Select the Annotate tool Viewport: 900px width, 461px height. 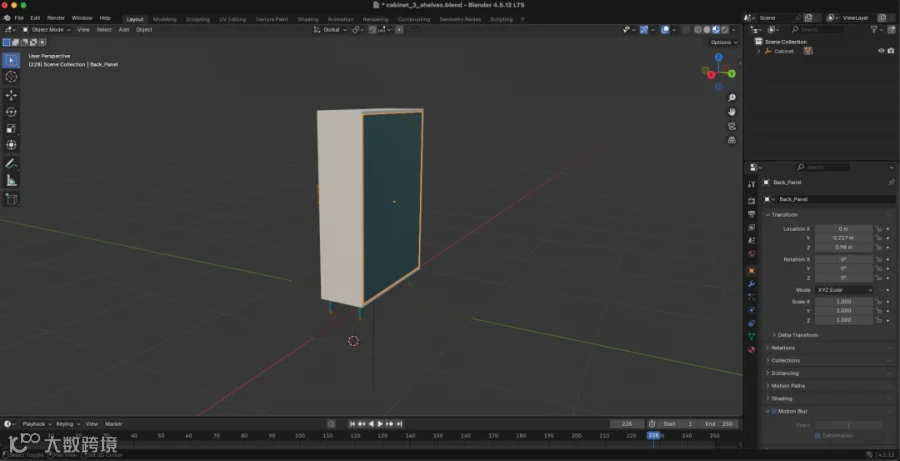(11, 164)
